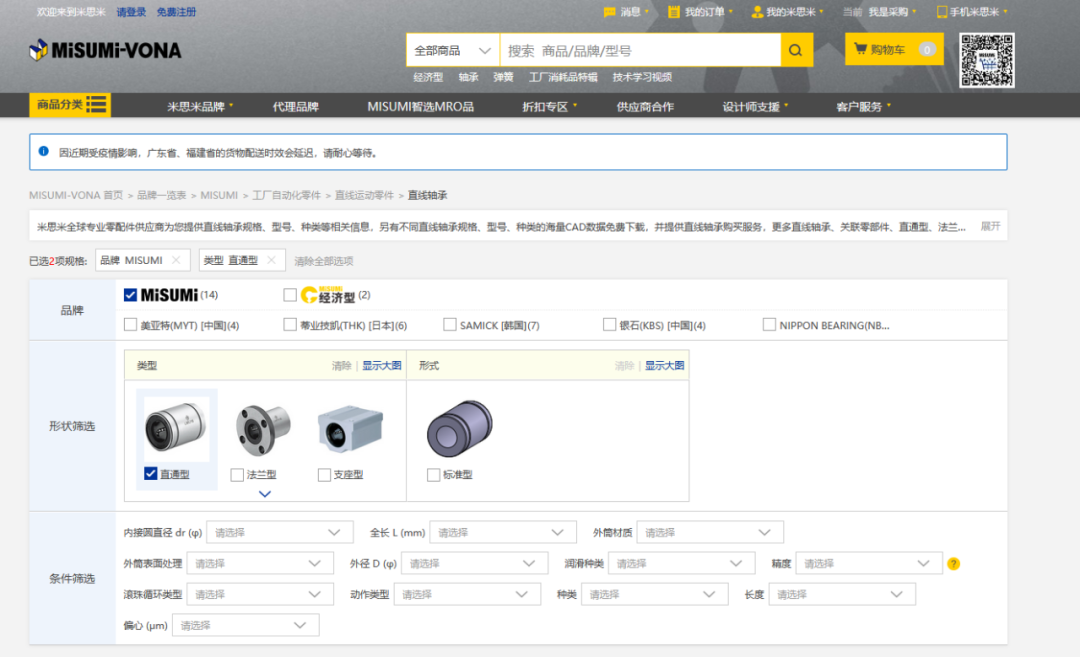Click 品牌一览表 breadcrumb link

click(161, 196)
